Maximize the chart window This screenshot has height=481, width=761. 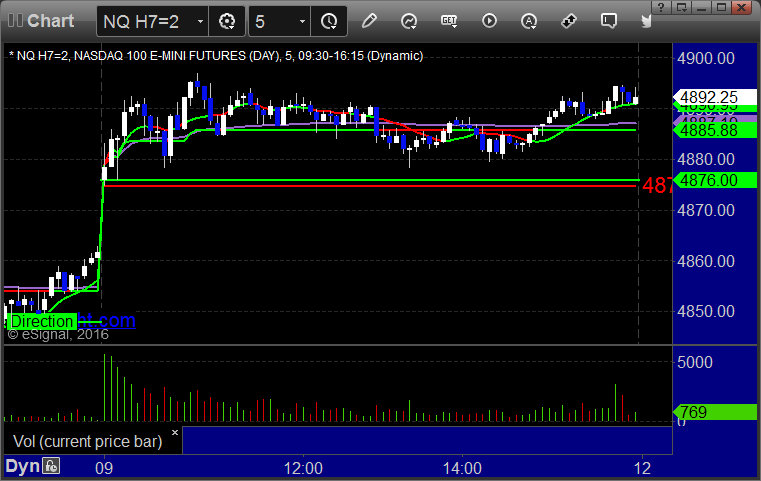click(722, 7)
